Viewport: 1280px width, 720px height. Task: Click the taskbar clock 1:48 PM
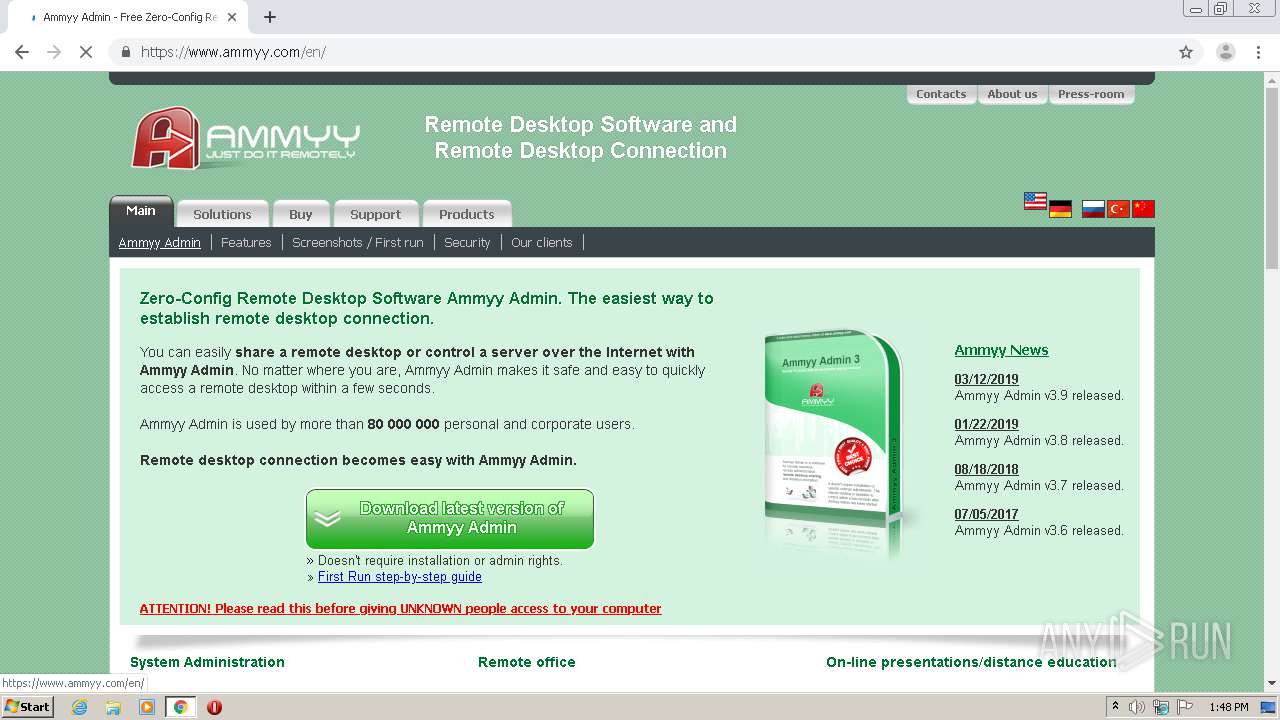(1228, 707)
